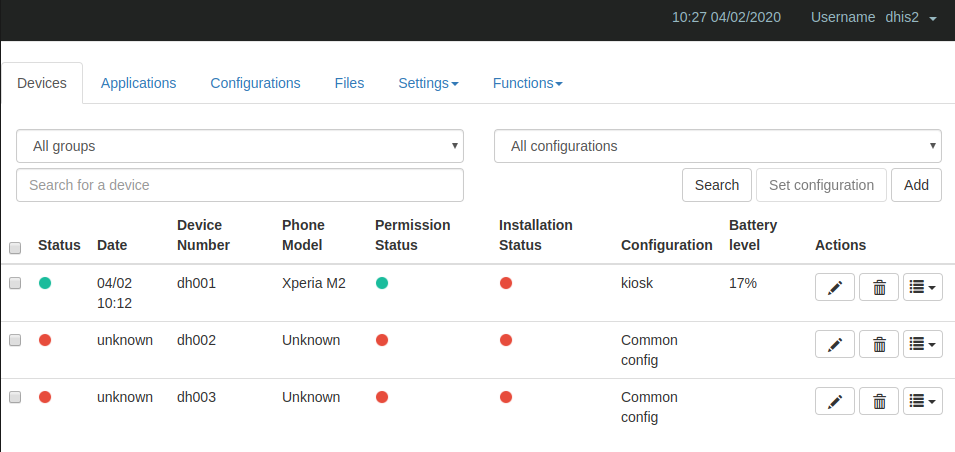
Task: Edit device dh002 with pencil icon
Action: pos(835,344)
